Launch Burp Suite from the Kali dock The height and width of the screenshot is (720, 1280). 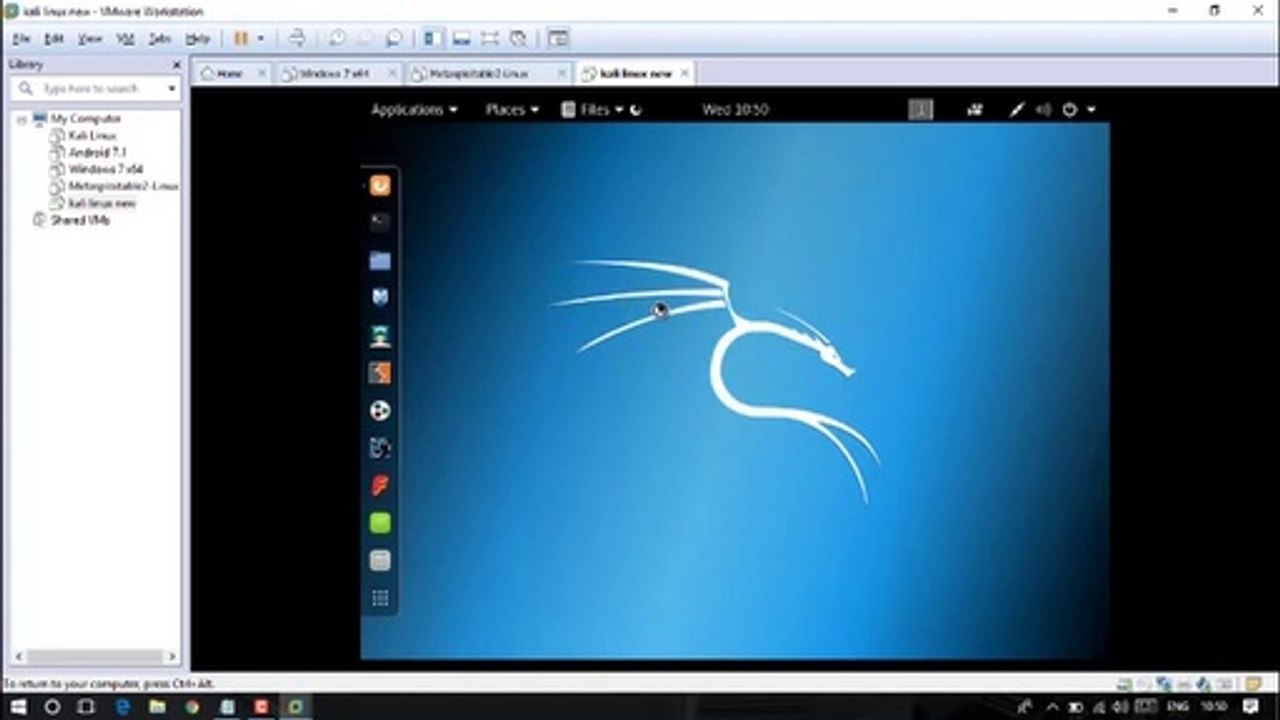[x=380, y=373]
